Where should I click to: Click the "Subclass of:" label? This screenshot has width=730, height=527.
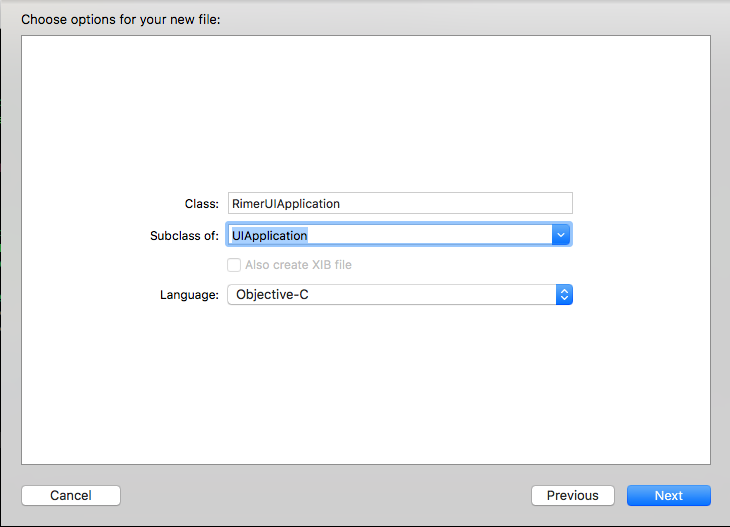(184, 236)
